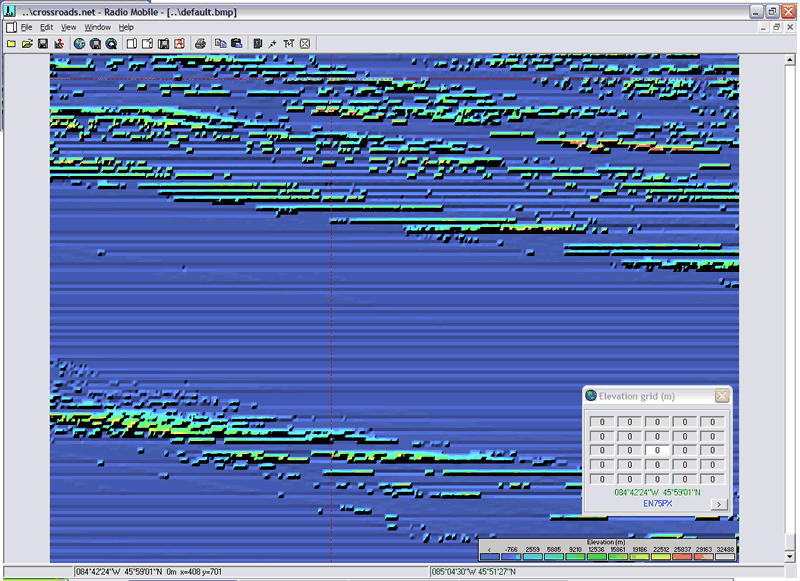Open the View menu
Viewport: 800px width, 581px height.
68,27
